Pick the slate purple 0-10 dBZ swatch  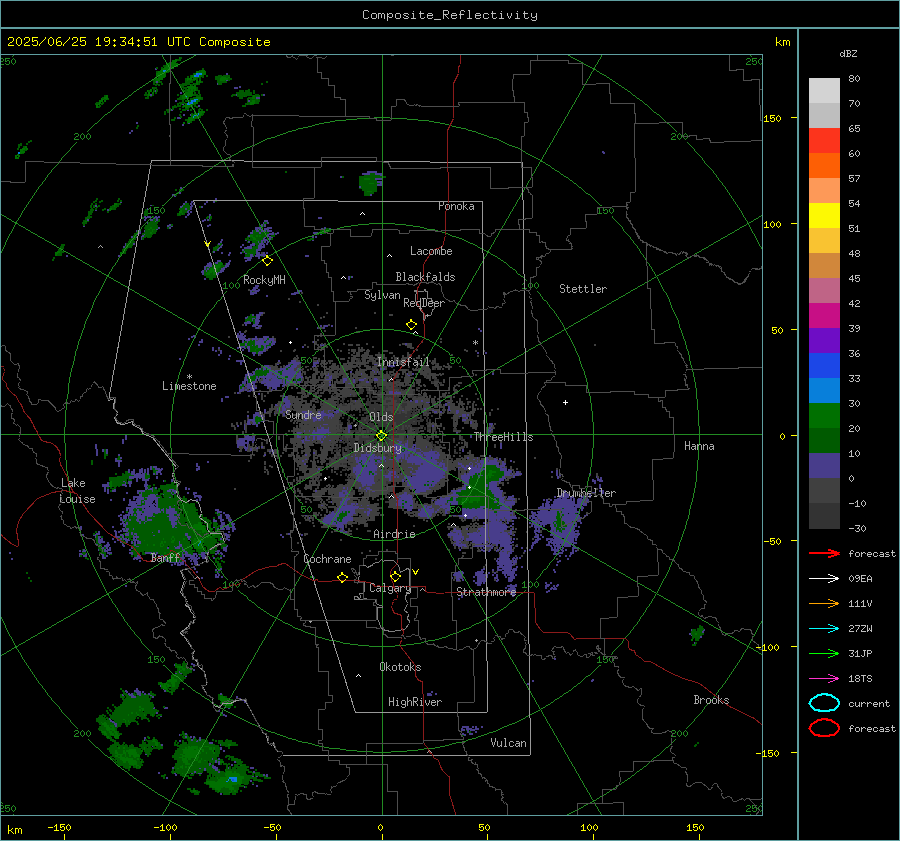[824, 466]
